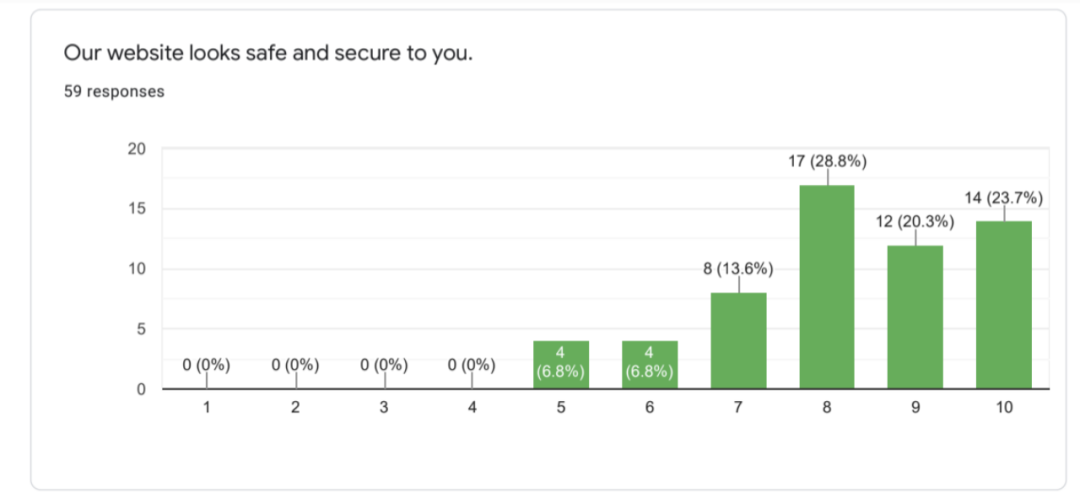Click the "8 (13.6%)" data label
The image size is (1080, 504).
[x=738, y=268]
